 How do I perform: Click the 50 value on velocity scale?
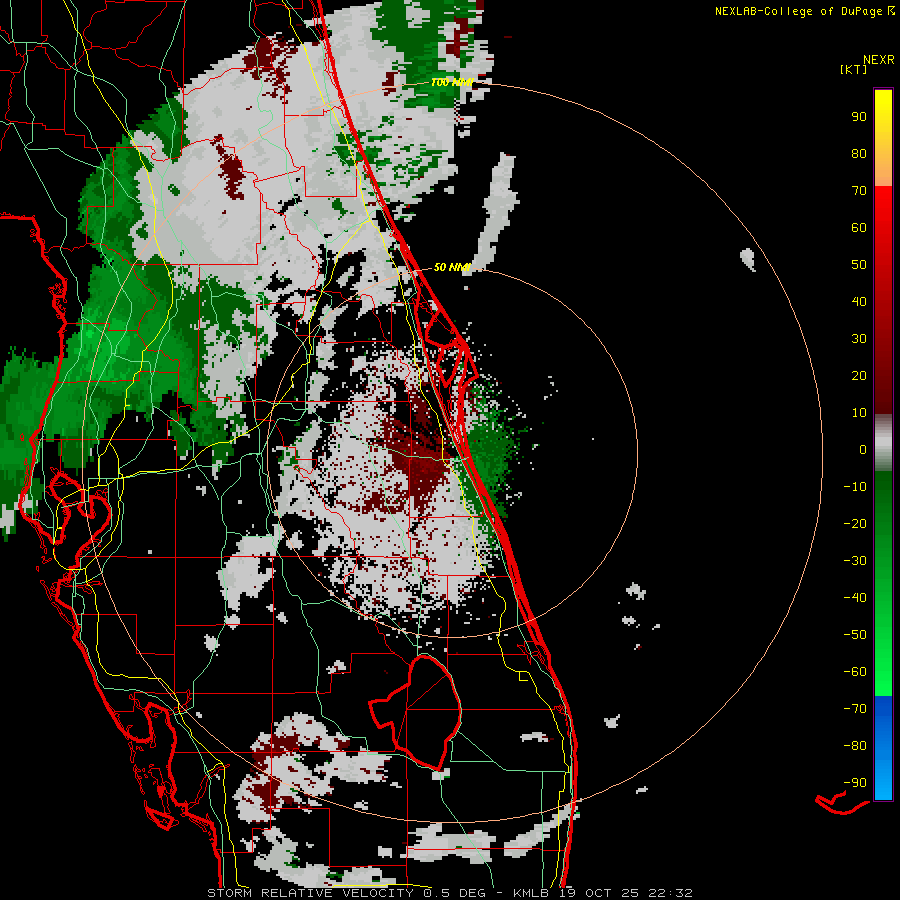pyautogui.click(x=859, y=265)
